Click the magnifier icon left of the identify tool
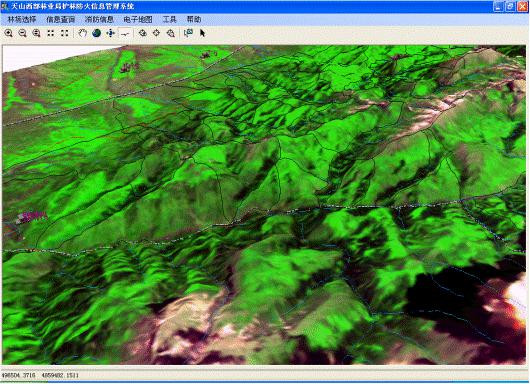Screen dimensions: 530x384 coord(171,33)
